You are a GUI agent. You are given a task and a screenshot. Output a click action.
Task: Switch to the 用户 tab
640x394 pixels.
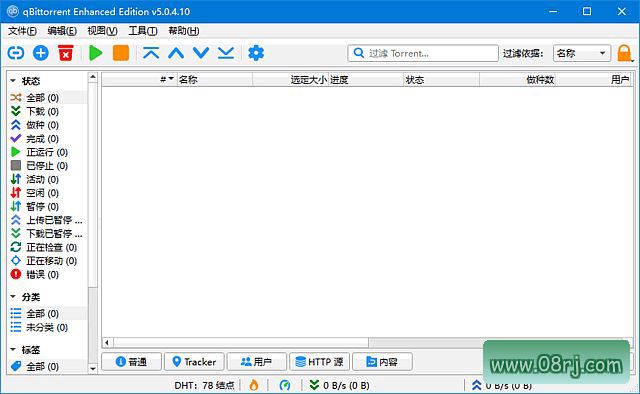point(257,362)
